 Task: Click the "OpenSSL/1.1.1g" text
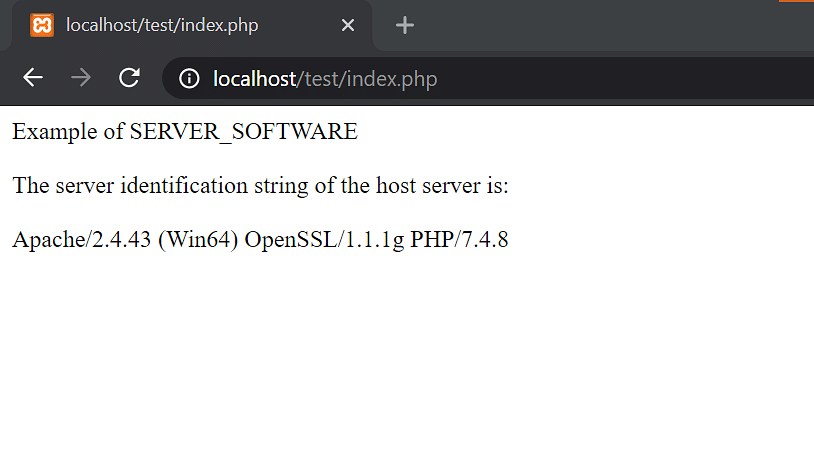click(x=324, y=240)
